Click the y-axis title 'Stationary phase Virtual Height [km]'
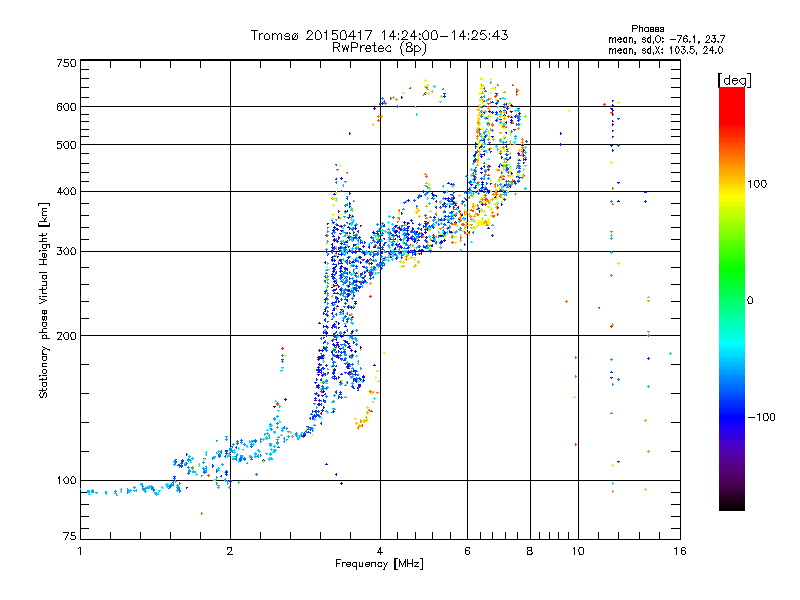The image size is (800, 600). point(44,300)
